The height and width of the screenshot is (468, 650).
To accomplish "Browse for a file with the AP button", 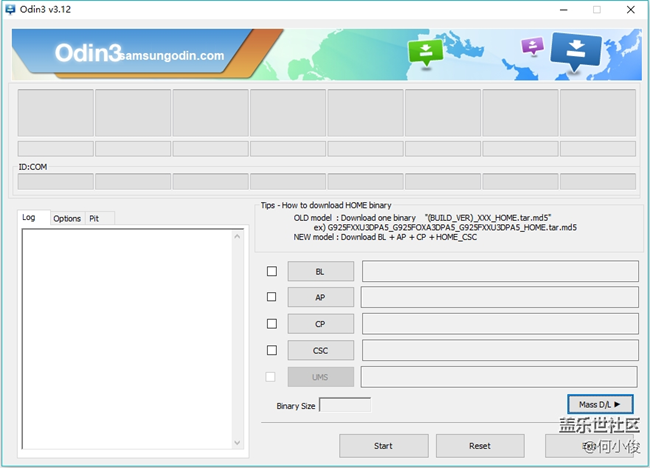I will 320,297.
